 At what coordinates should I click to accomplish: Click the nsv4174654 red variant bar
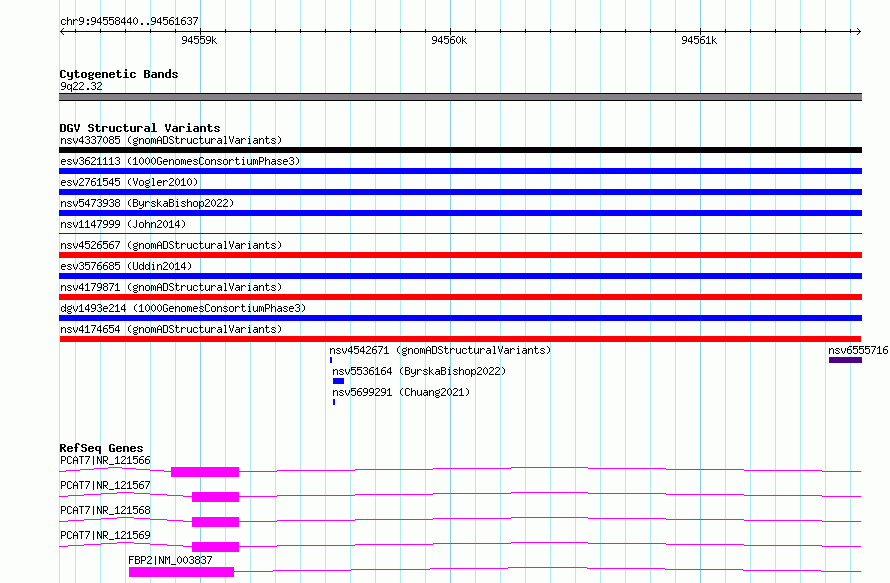coord(460,339)
